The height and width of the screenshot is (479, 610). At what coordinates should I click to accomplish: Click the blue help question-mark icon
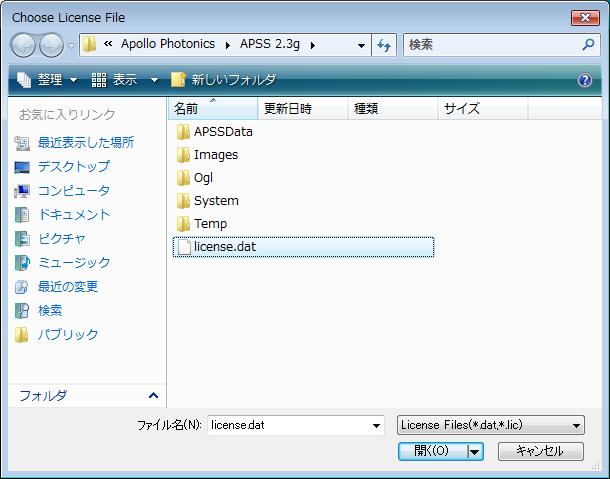(x=585, y=81)
